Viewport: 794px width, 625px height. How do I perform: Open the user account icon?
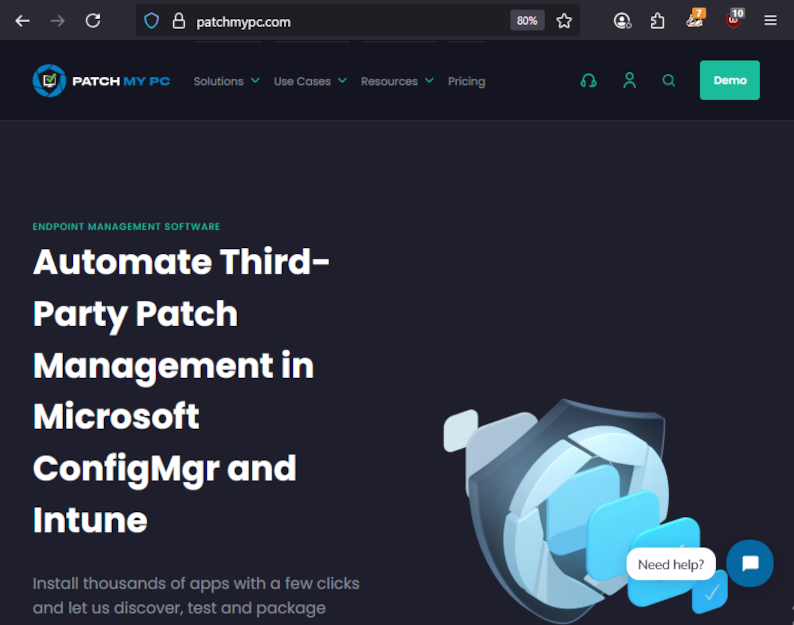click(x=629, y=80)
